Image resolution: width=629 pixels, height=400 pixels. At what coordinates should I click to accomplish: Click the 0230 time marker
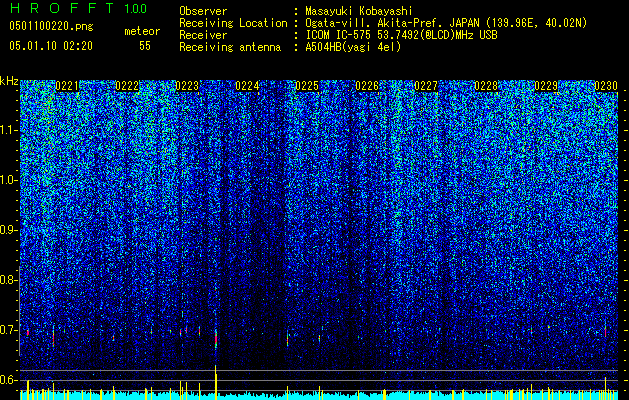[x=606, y=86]
